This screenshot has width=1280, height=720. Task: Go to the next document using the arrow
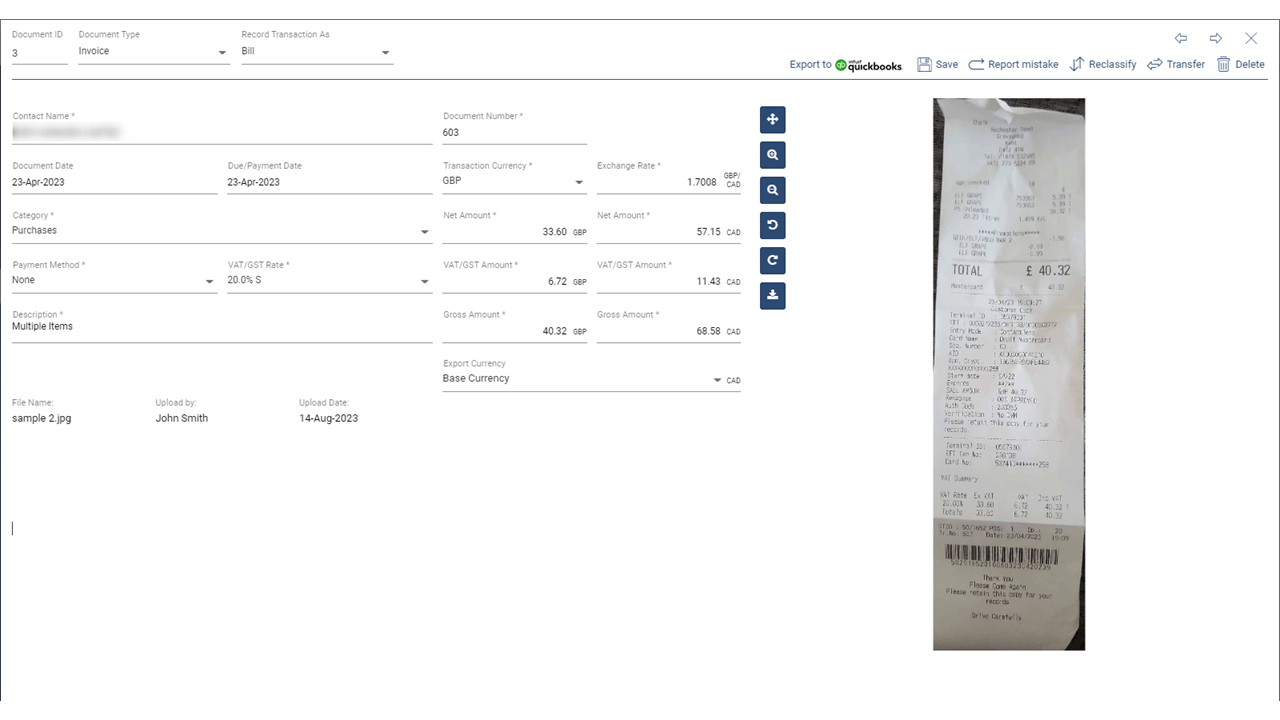click(1215, 38)
